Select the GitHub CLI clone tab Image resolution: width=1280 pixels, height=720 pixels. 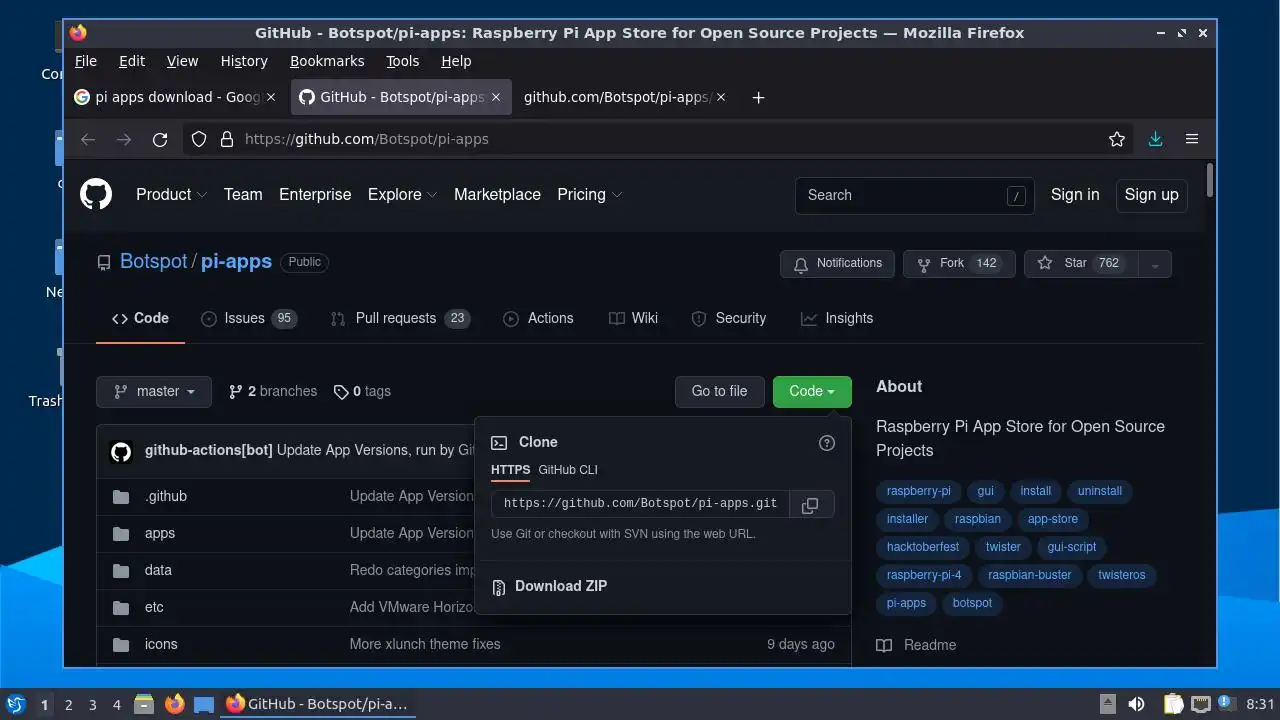(568, 469)
